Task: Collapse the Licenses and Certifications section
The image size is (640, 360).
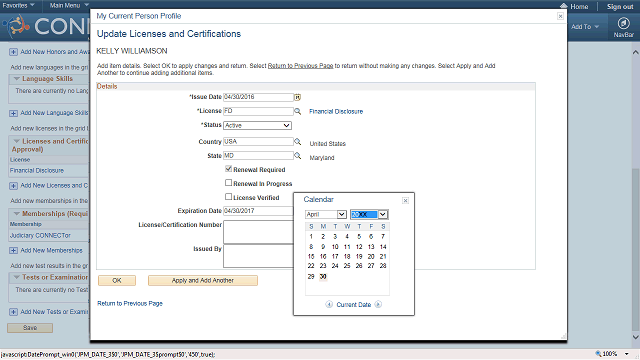Action: coord(17,141)
